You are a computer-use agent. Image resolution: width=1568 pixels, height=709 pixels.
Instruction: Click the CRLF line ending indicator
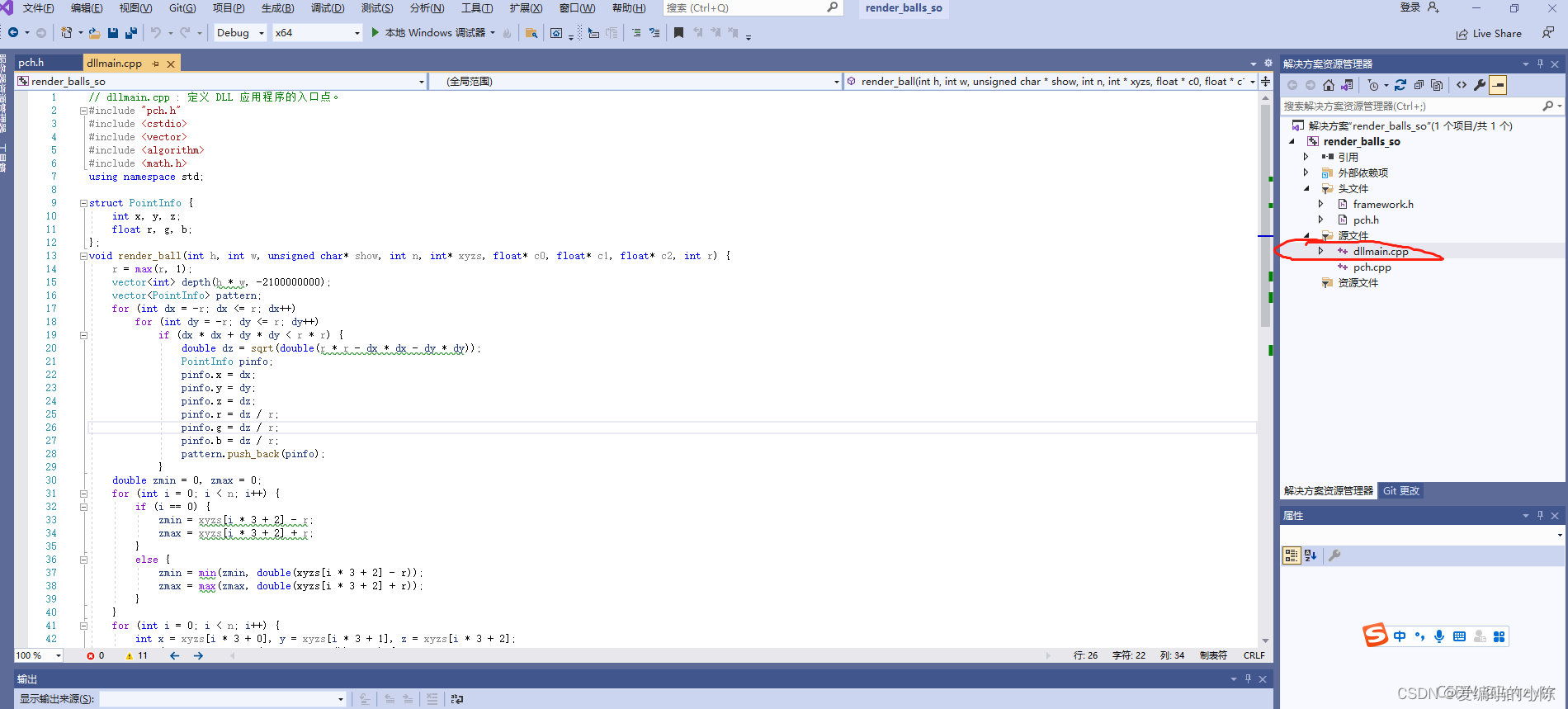pos(1254,655)
